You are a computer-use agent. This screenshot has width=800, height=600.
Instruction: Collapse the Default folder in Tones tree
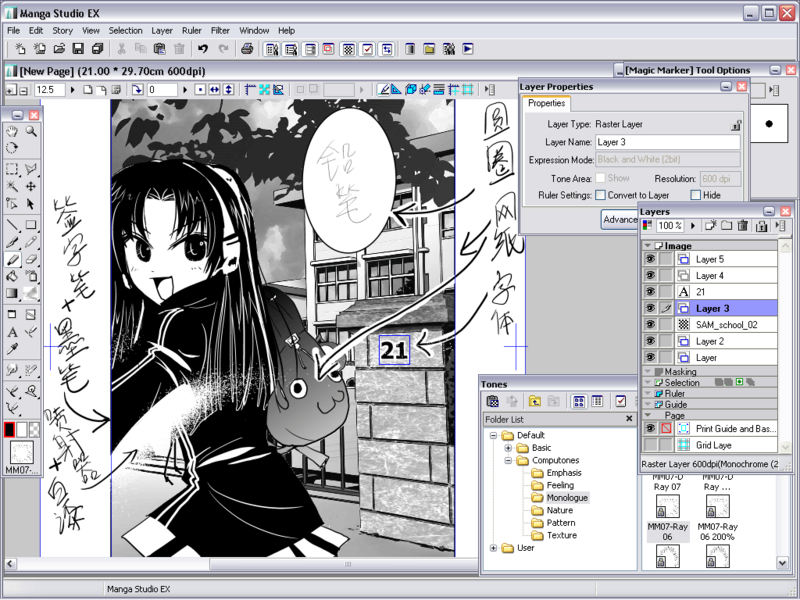point(493,435)
